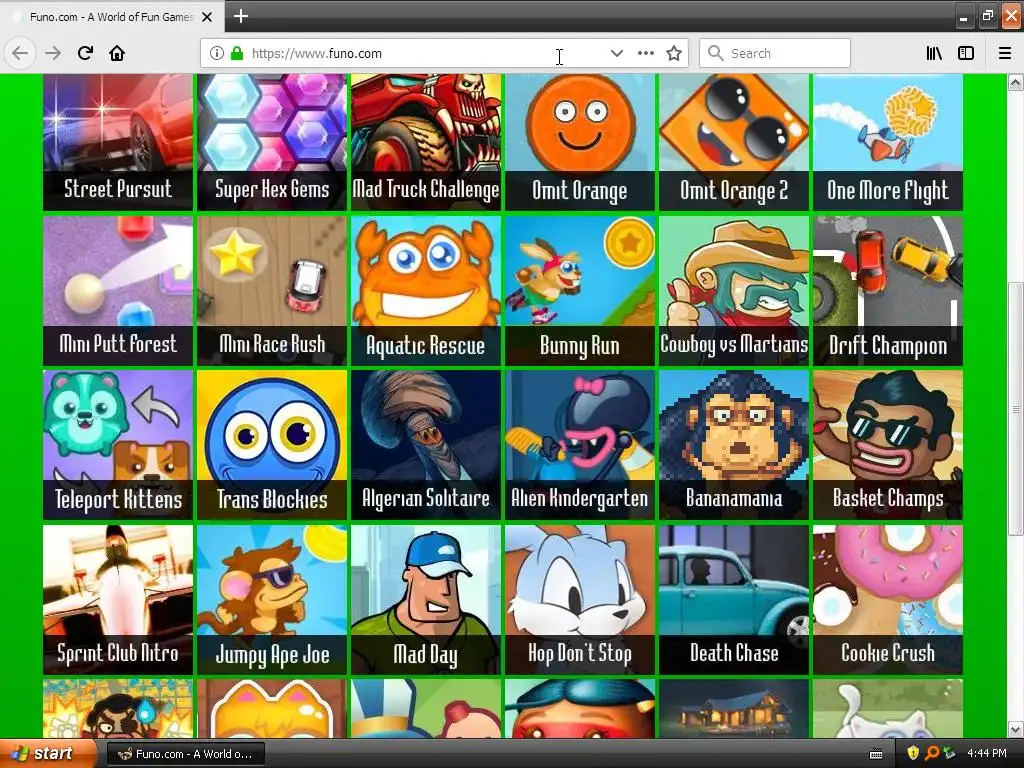Open the browser Home page icon
The height and width of the screenshot is (768, 1024).
point(117,53)
